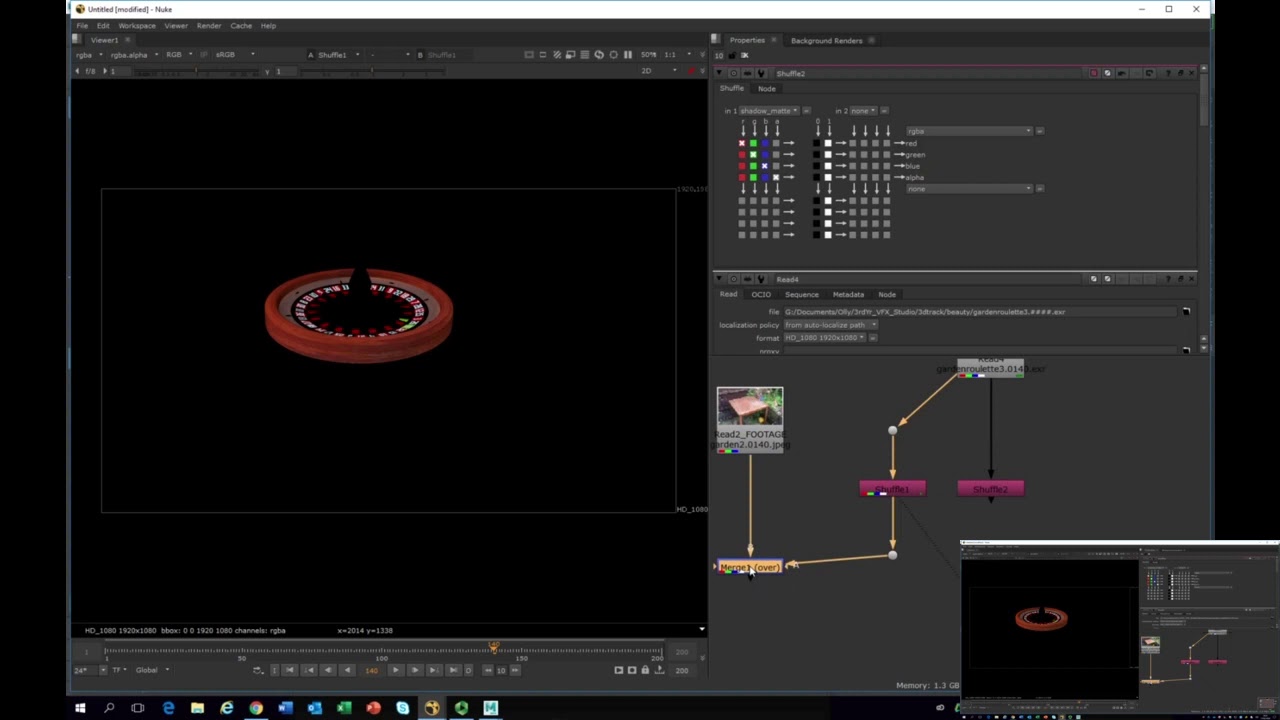Image resolution: width=1280 pixels, height=720 pixels.
Task: Step back one frame
Action: coord(328,670)
